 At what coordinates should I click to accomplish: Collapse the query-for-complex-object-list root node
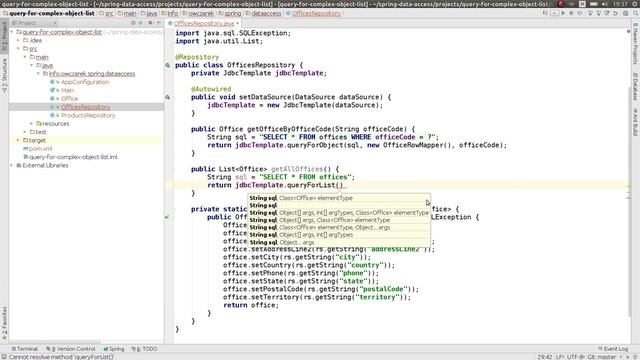pyautogui.click(x=12, y=32)
